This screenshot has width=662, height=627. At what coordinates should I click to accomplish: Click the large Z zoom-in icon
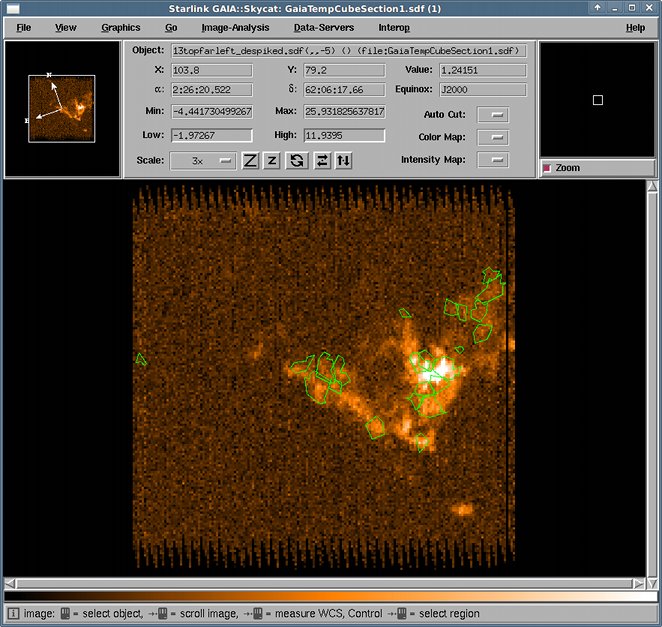pyautogui.click(x=250, y=160)
